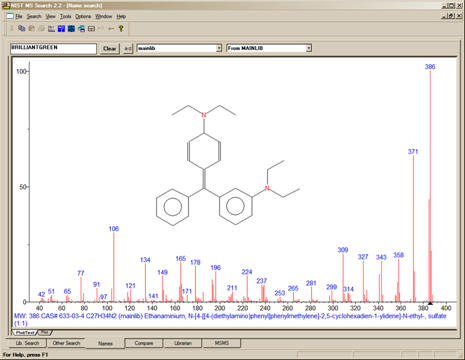
Task: Click the a-z sort button
Action: click(x=128, y=49)
